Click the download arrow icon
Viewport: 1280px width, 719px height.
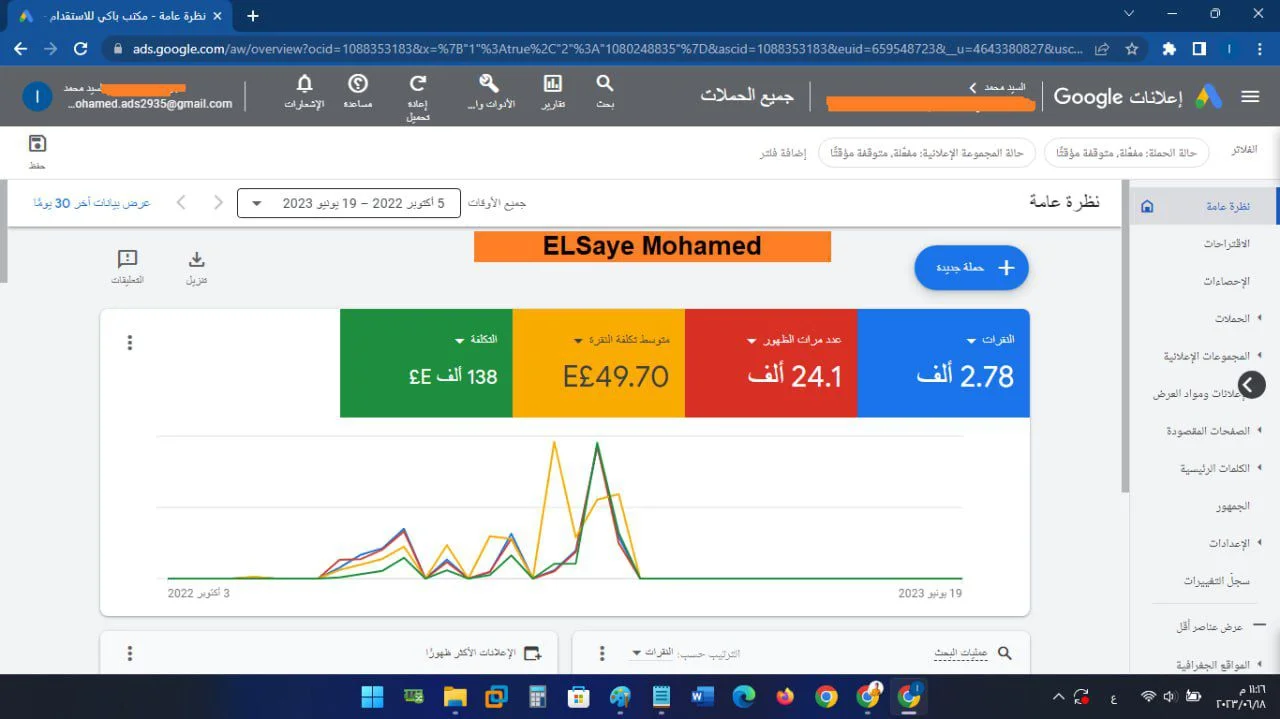(x=196, y=261)
